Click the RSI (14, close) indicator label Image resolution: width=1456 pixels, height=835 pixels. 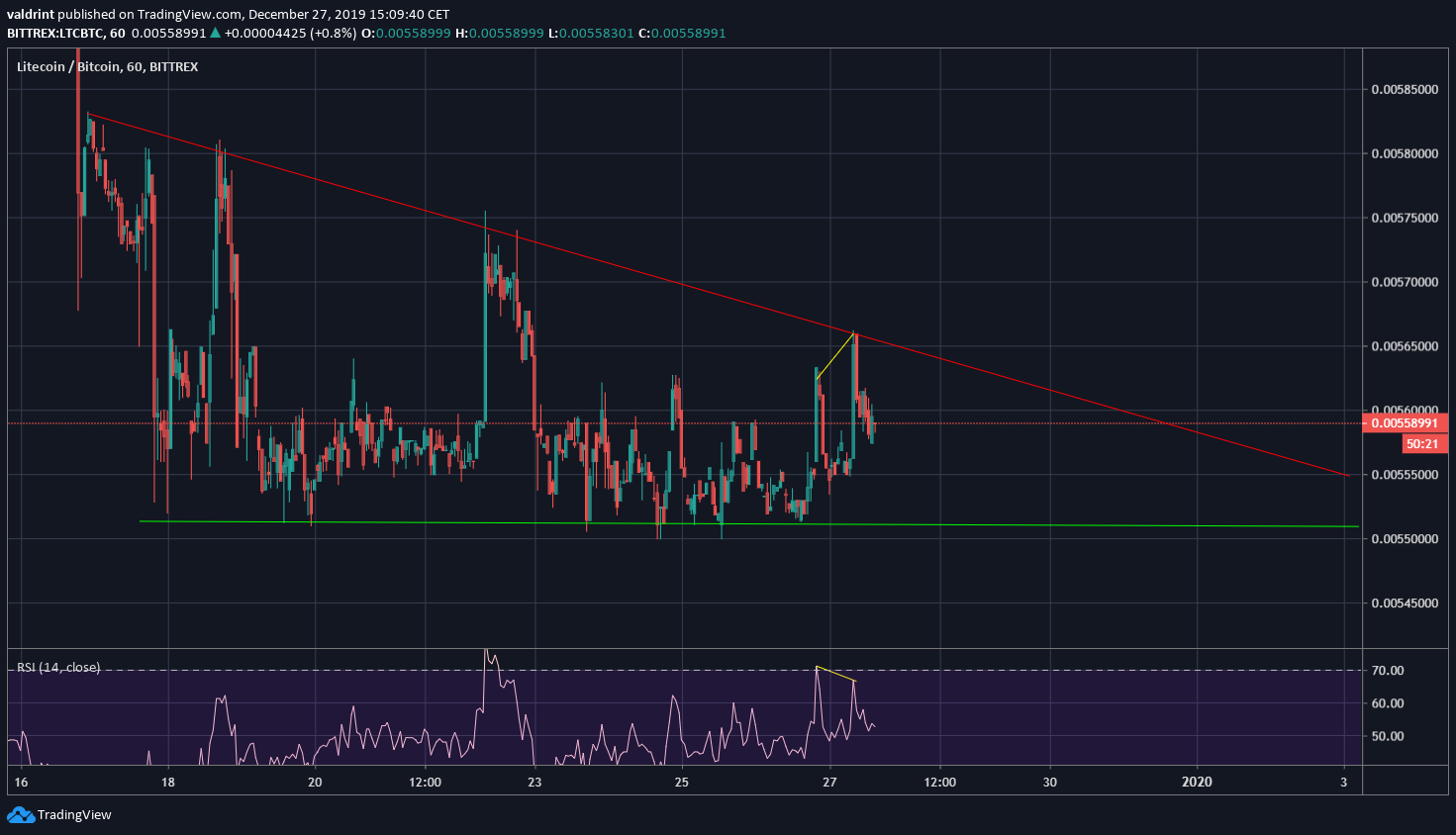click(x=56, y=667)
